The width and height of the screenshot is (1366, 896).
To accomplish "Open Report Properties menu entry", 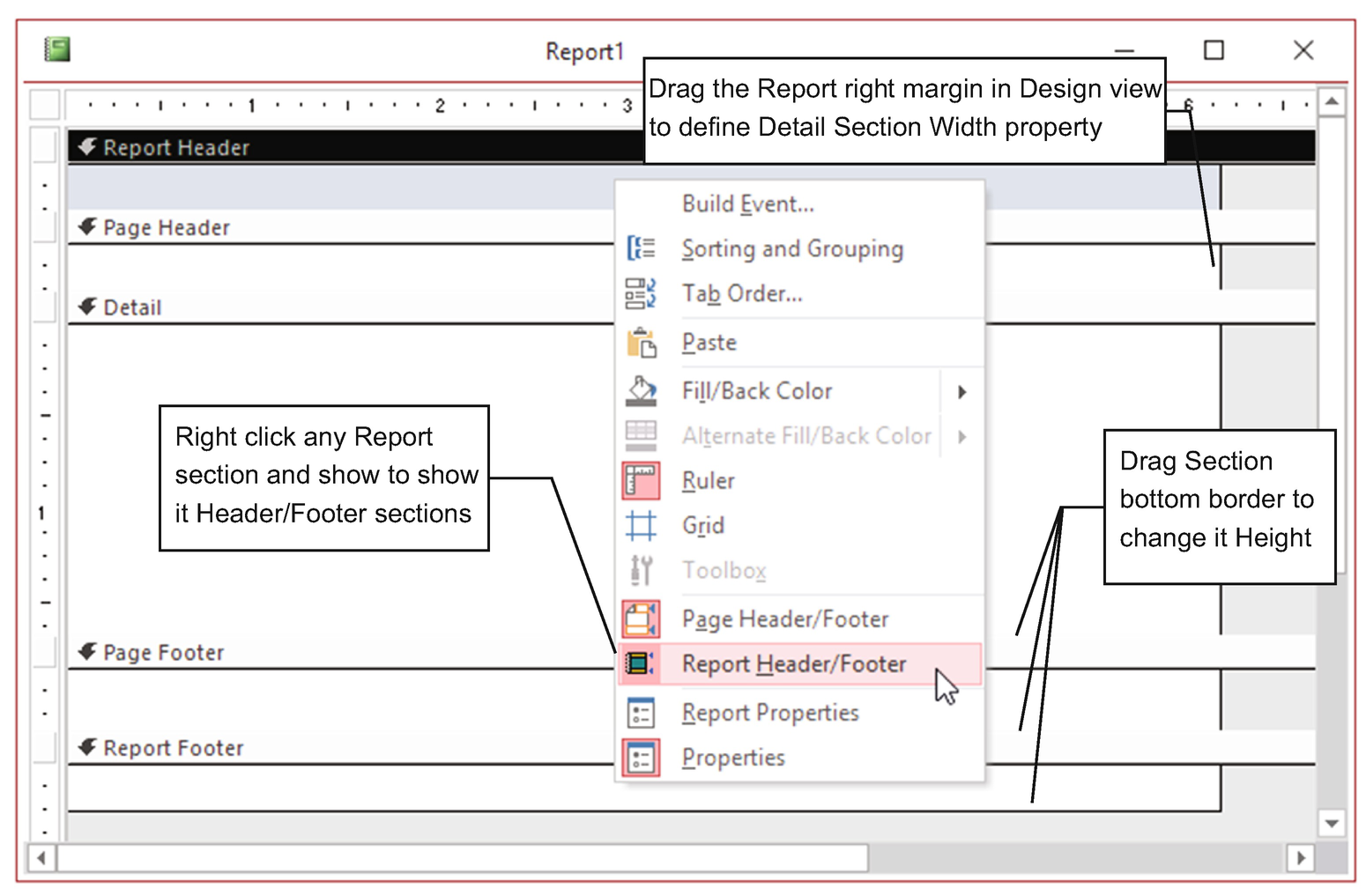I will [x=798, y=712].
